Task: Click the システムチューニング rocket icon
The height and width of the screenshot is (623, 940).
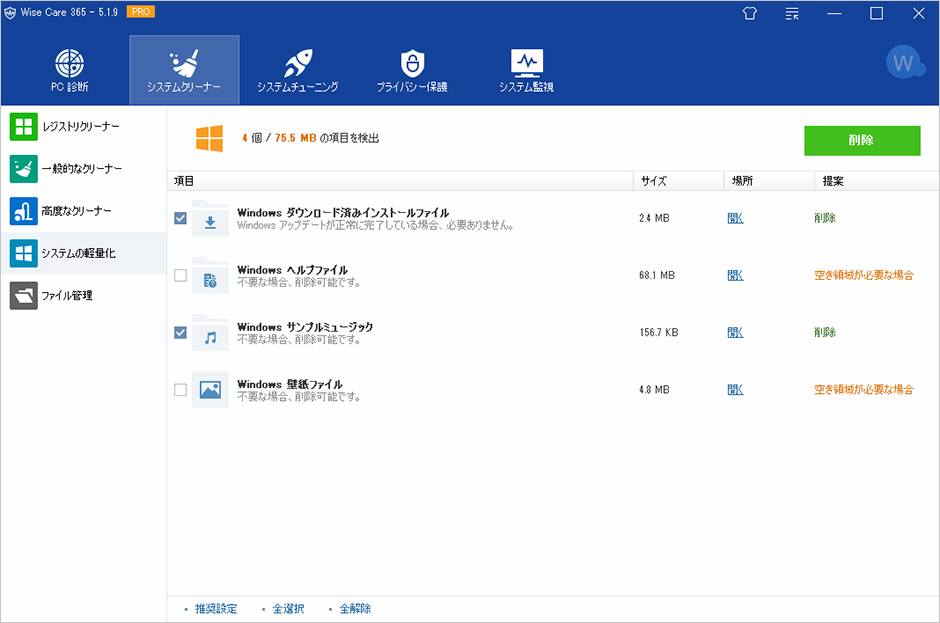Action: coord(298,63)
